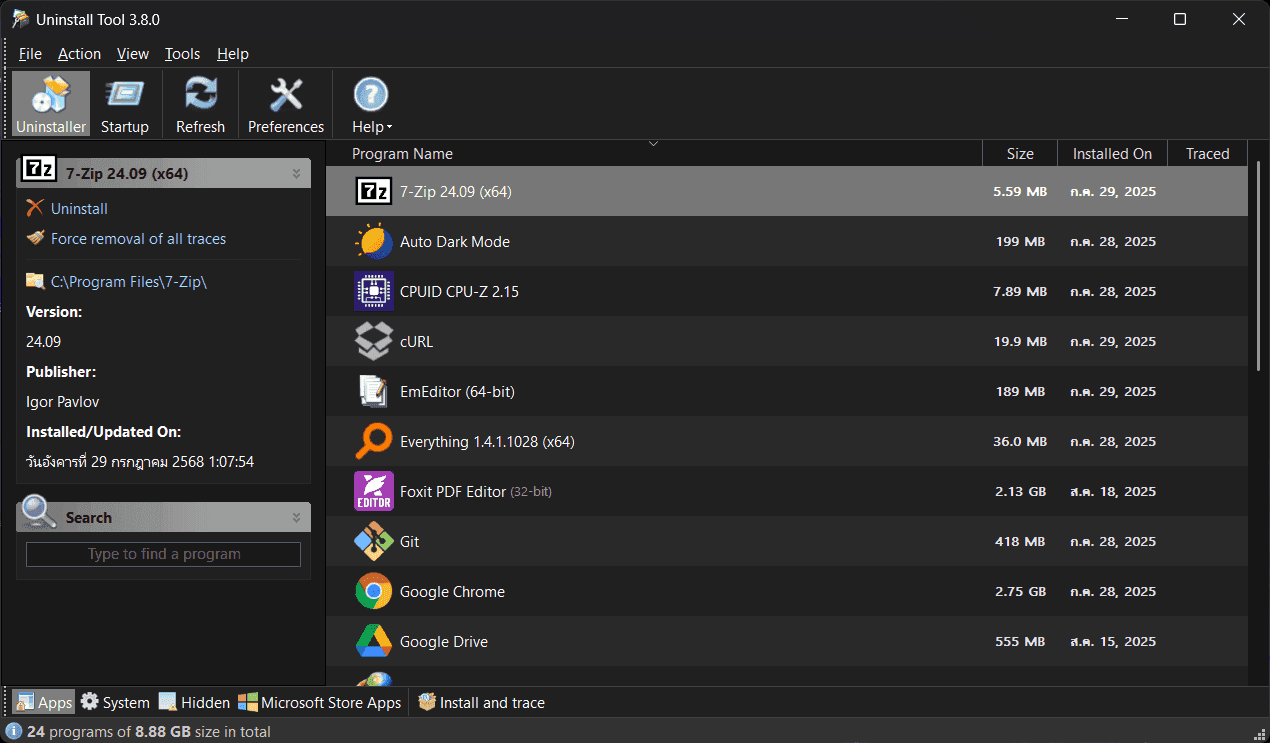This screenshot has width=1270, height=743.
Task: Click Force removal of all traces
Action: (138, 239)
